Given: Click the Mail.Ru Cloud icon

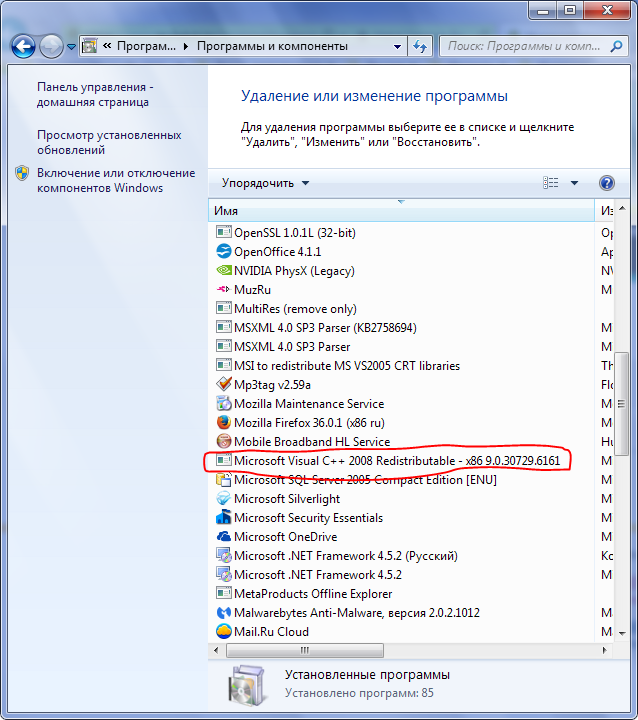Looking at the screenshot, I should 224,631.
